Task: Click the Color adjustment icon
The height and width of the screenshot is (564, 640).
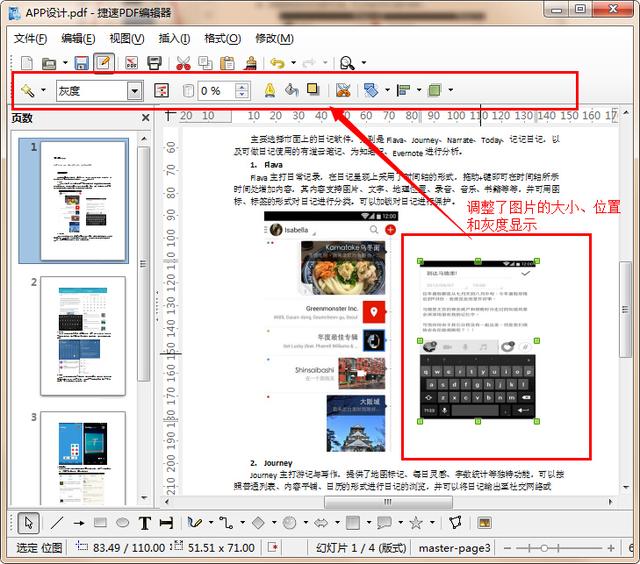Action: 161,90
